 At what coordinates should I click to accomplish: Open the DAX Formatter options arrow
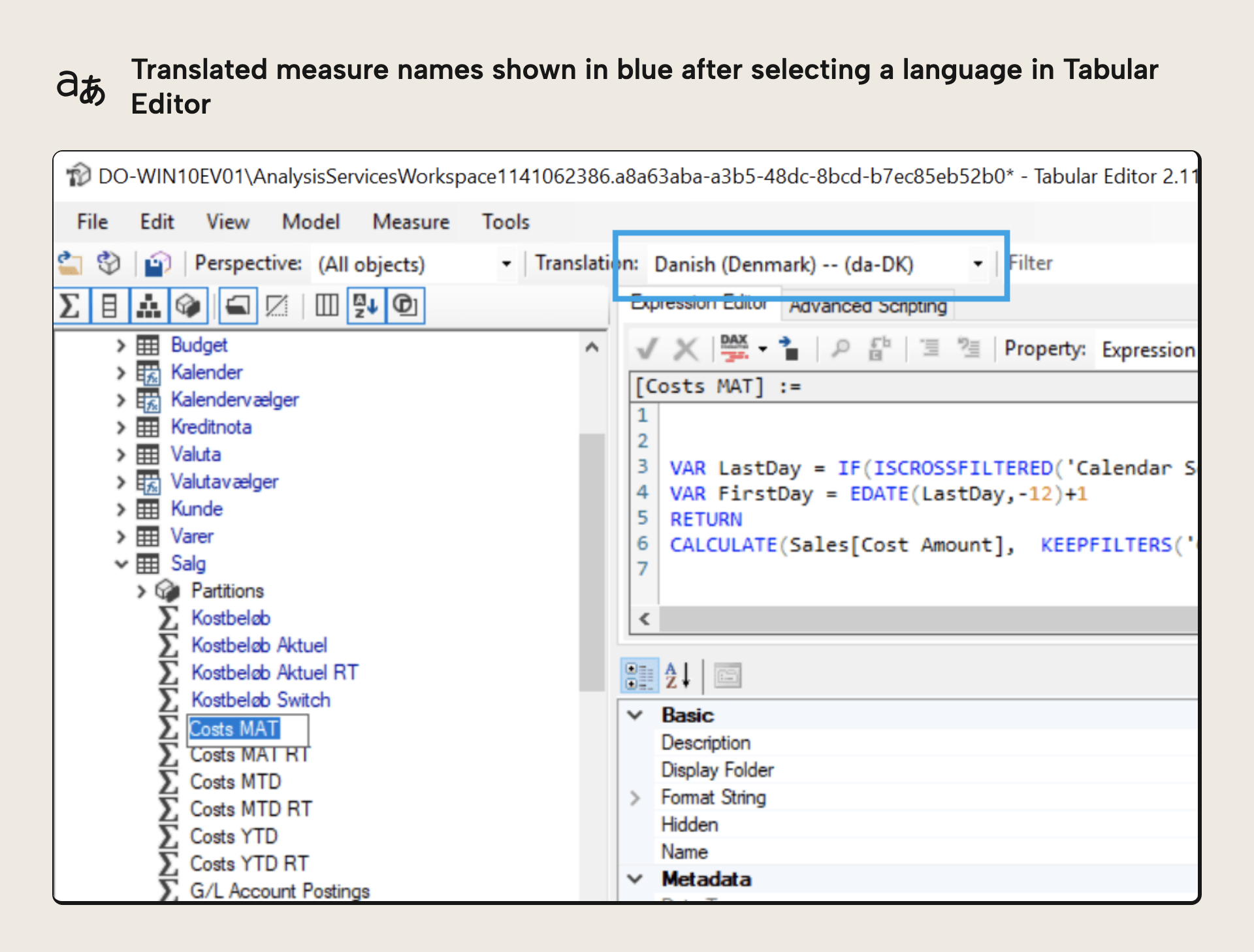[x=762, y=349]
